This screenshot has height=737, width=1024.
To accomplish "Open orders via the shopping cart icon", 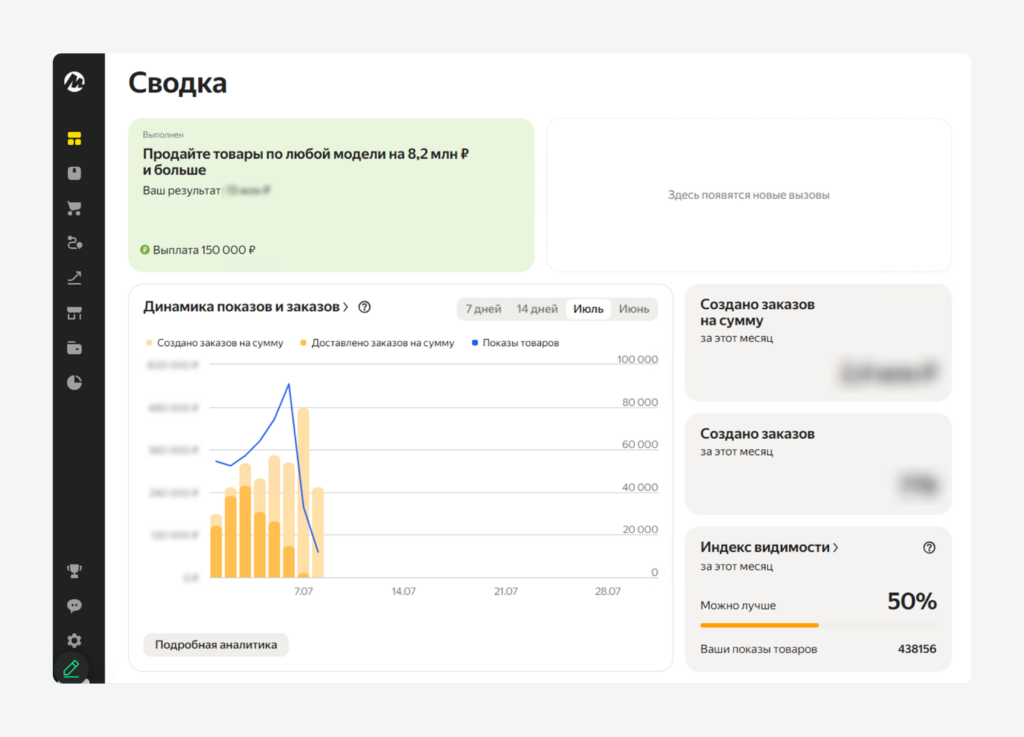I will coord(73,207).
